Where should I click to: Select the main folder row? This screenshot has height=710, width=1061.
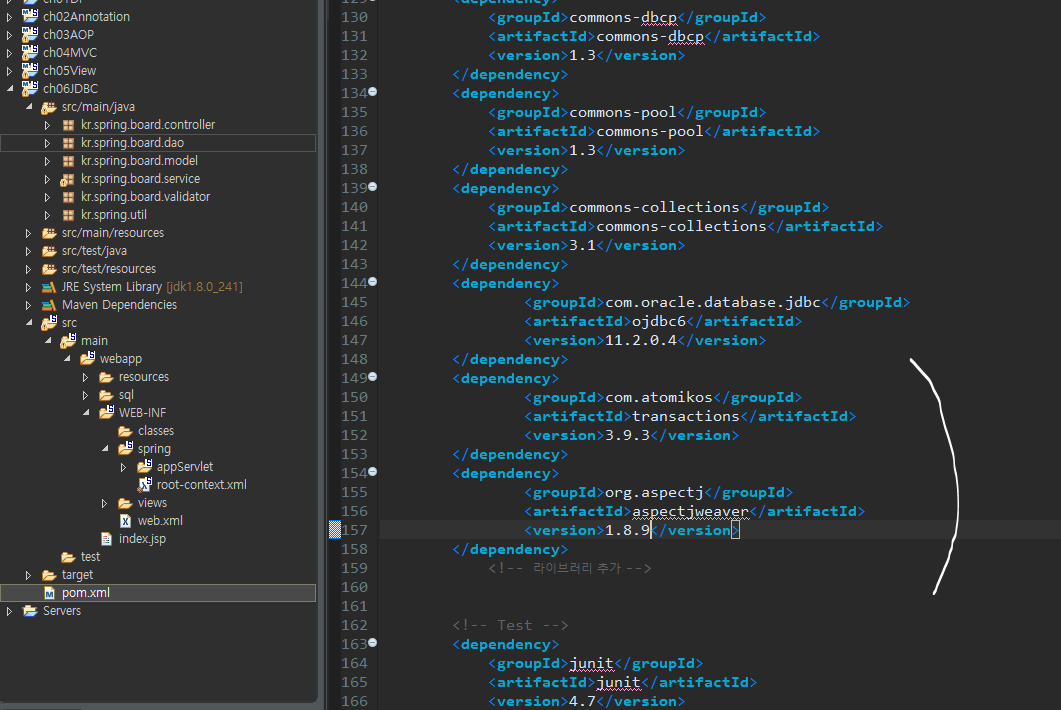94,340
